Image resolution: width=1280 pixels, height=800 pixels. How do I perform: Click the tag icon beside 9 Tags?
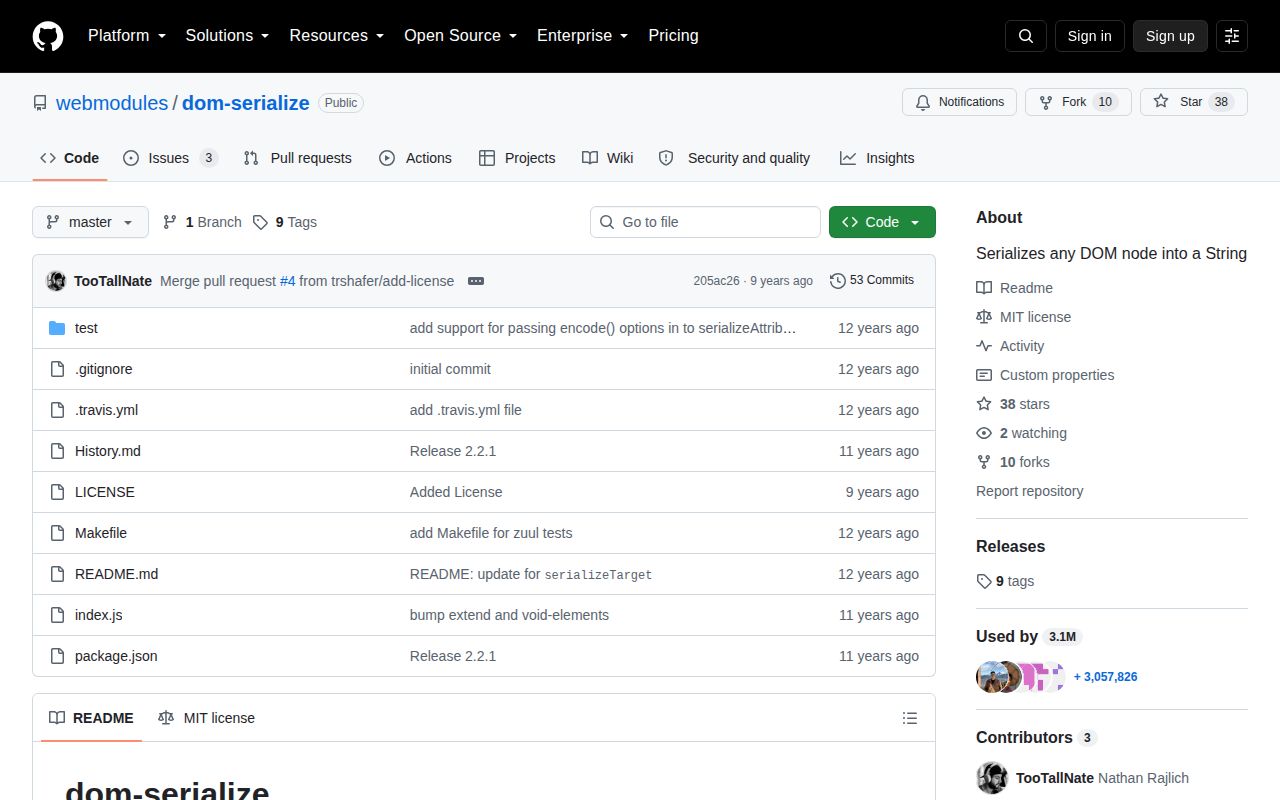(x=260, y=222)
